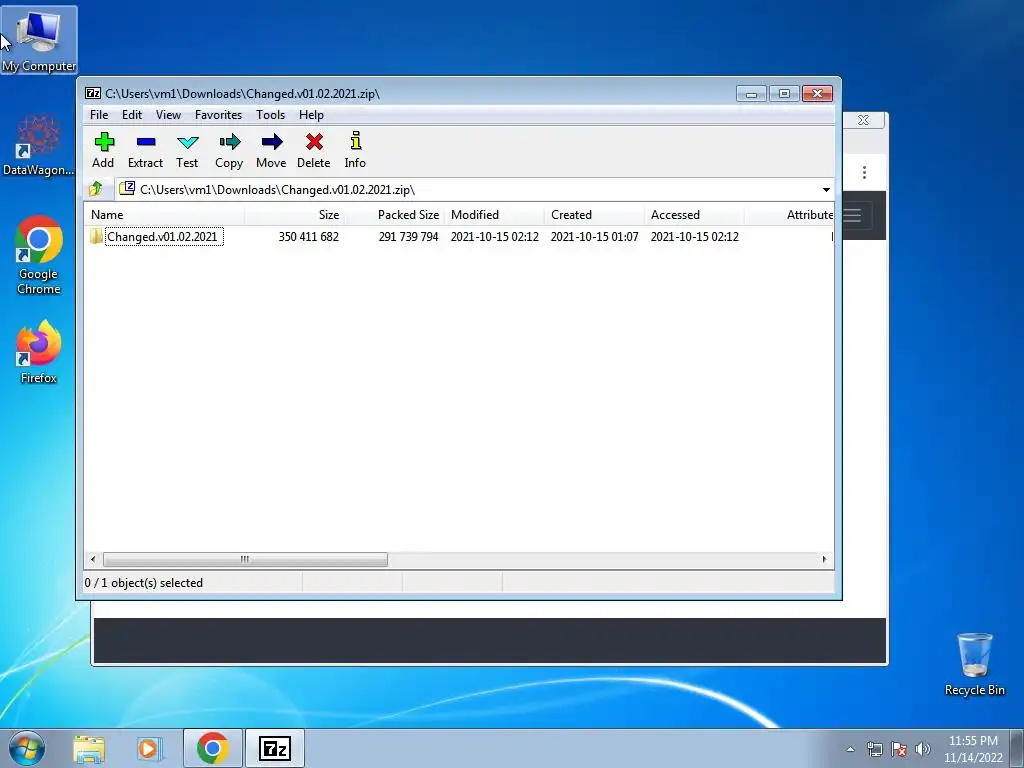This screenshot has width=1024, height=768.
Task: Open the Info tool
Action: (x=355, y=150)
